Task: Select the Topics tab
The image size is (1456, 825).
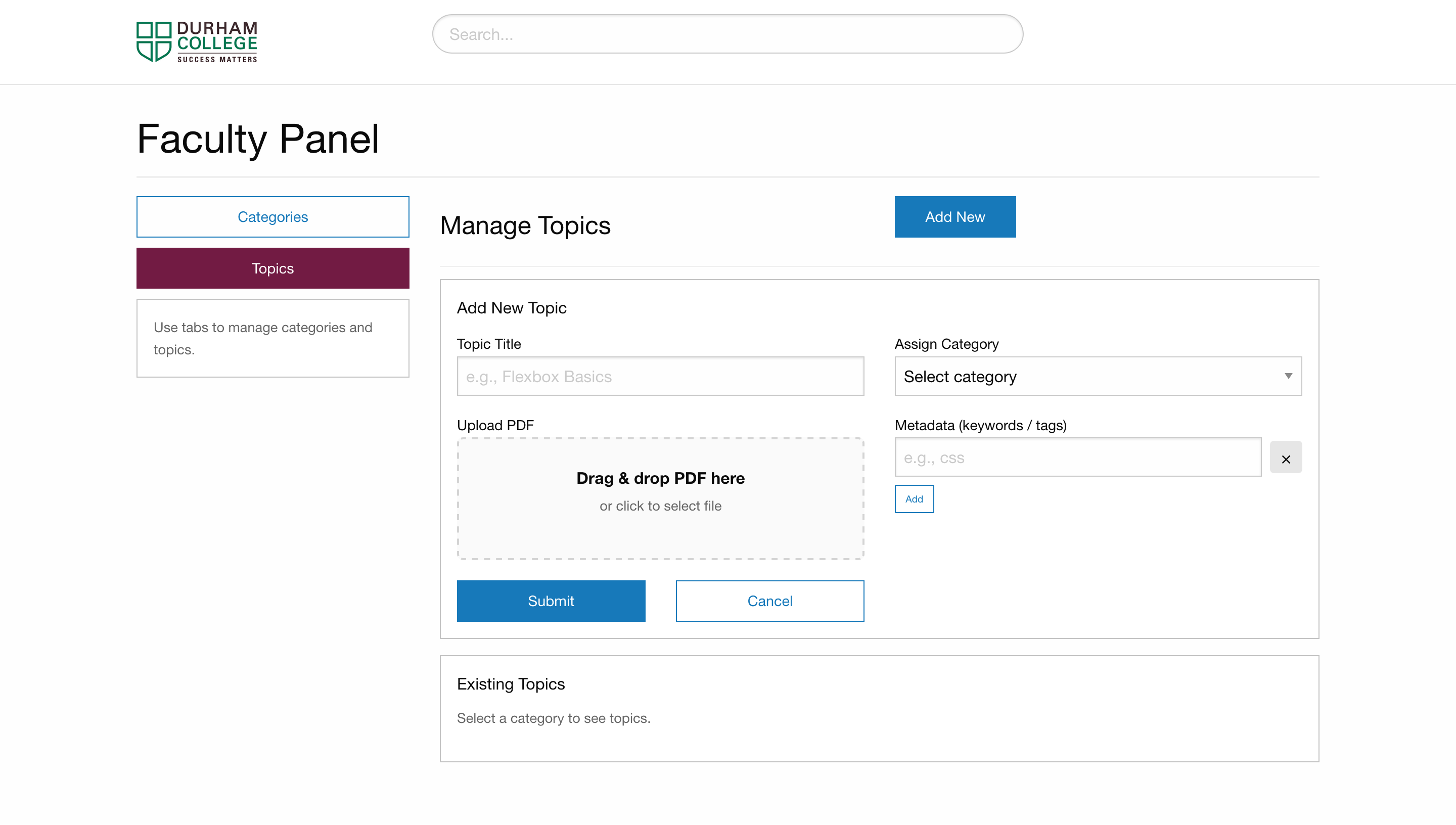Action: pyautogui.click(x=272, y=268)
